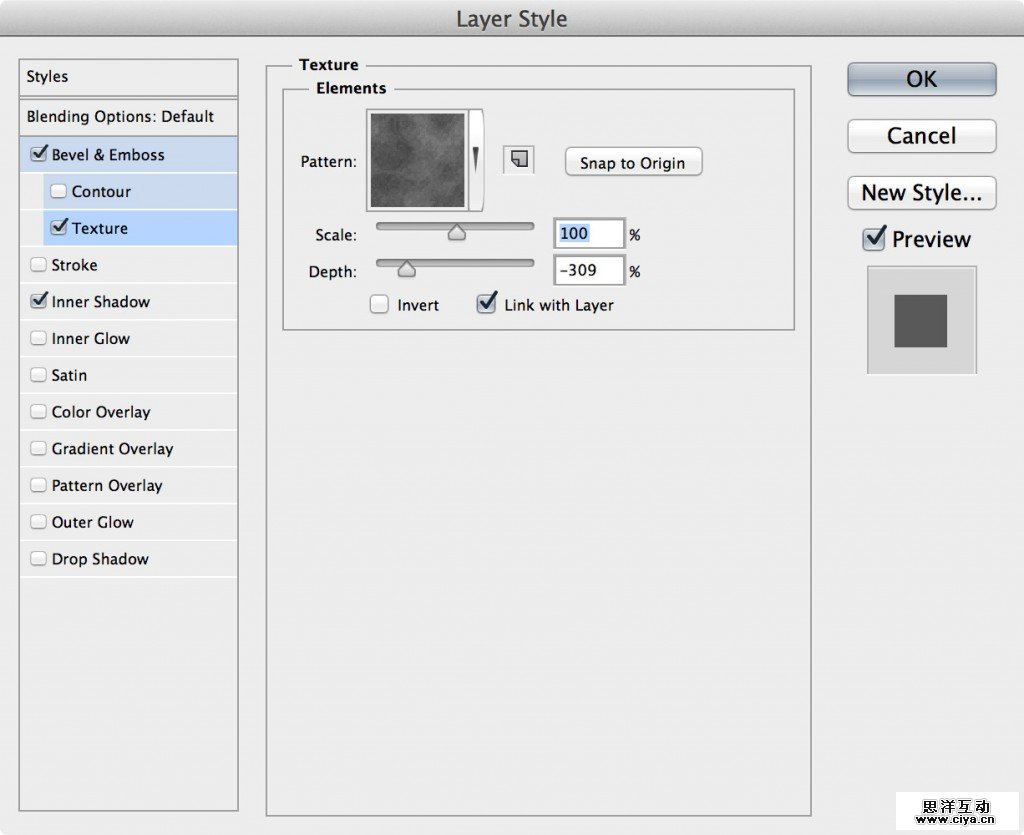Toggle the Preview checkbox
Screen dimensions: 1024x835
[x=874, y=239]
